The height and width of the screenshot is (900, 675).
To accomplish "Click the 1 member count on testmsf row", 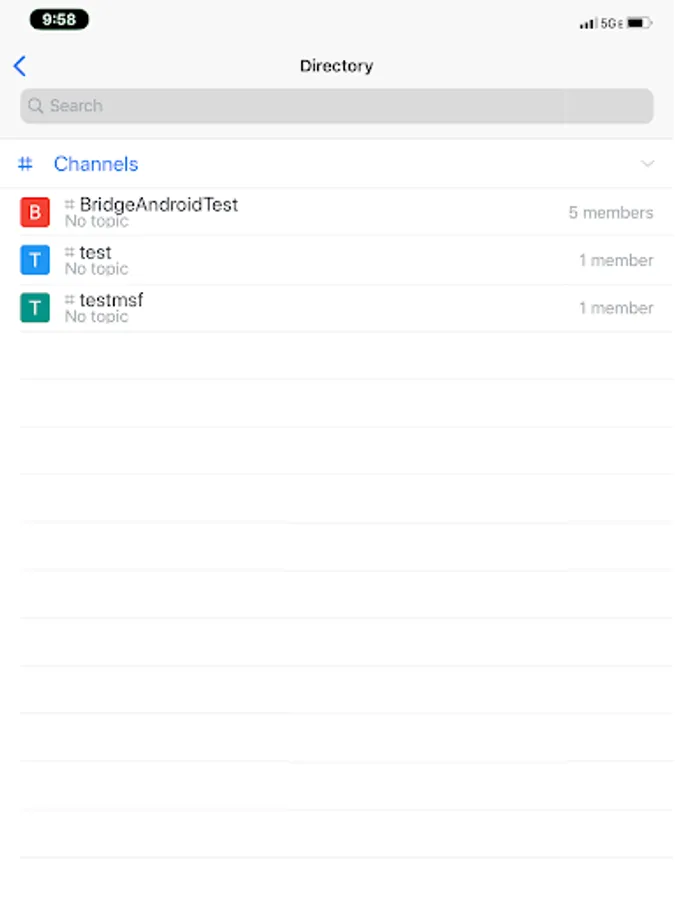I will coord(615,308).
